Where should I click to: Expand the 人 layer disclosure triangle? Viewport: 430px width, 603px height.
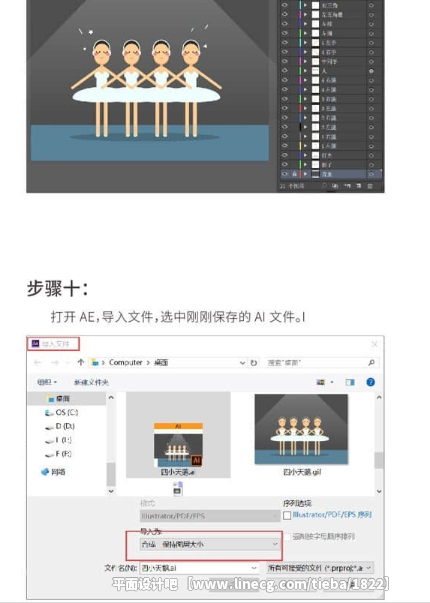click(306, 71)
